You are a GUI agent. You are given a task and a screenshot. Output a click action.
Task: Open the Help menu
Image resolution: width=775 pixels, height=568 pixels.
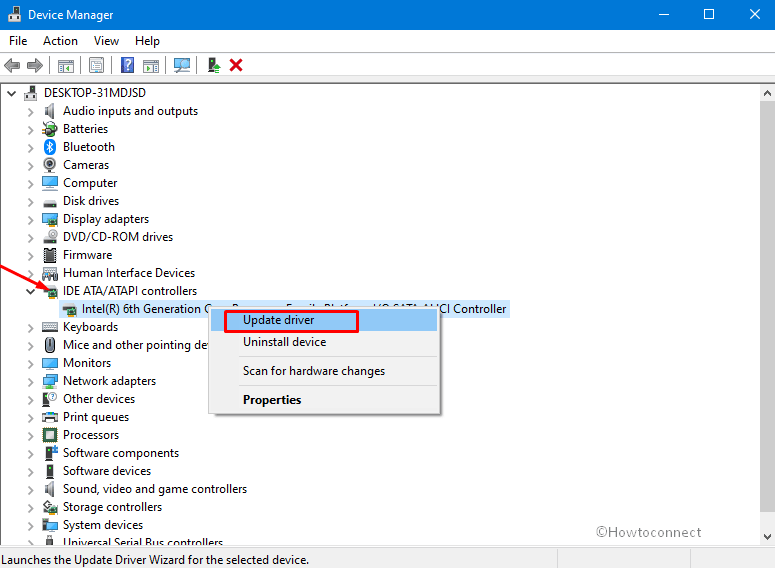[147, 41]
